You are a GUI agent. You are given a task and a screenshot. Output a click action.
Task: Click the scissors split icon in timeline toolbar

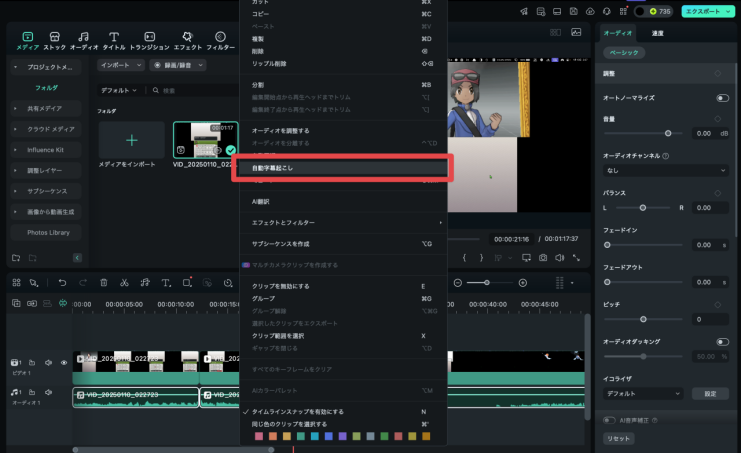click(x=125, y=283)
